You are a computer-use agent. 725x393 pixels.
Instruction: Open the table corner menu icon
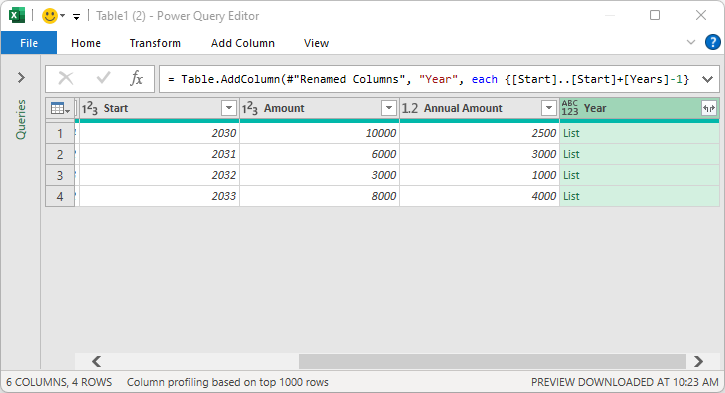(60, 109)
